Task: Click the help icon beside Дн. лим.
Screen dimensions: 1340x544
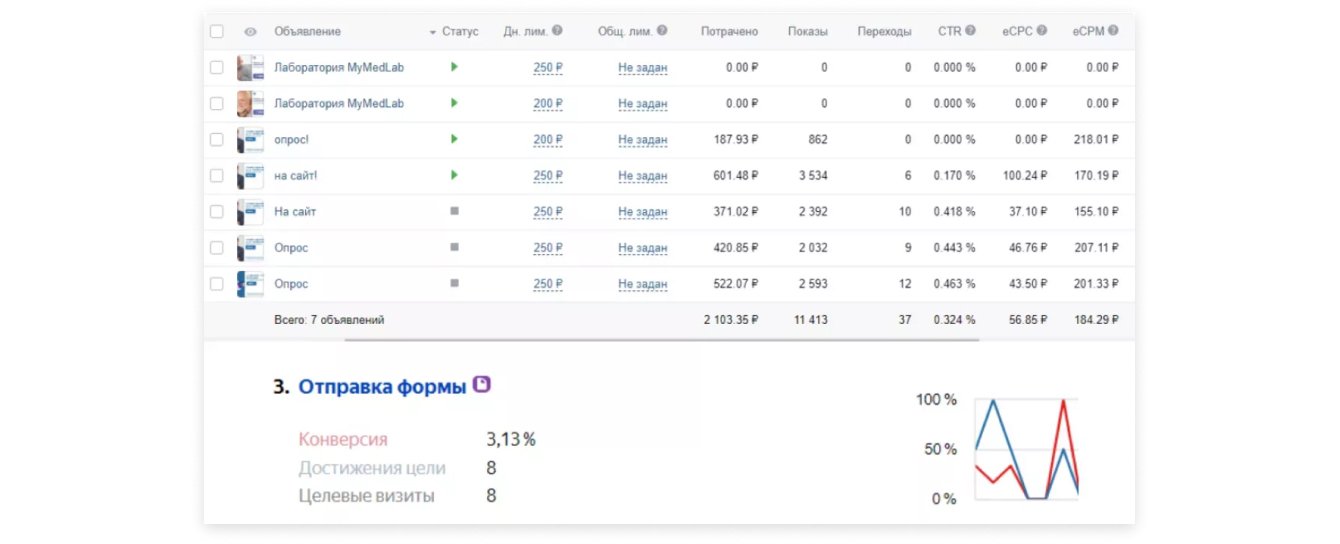Action: coord(557,31)
